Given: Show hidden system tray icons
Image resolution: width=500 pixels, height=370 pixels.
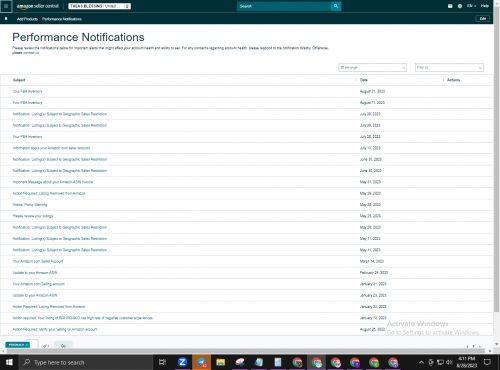Looking at the screenshot, I should coord(421,362).
